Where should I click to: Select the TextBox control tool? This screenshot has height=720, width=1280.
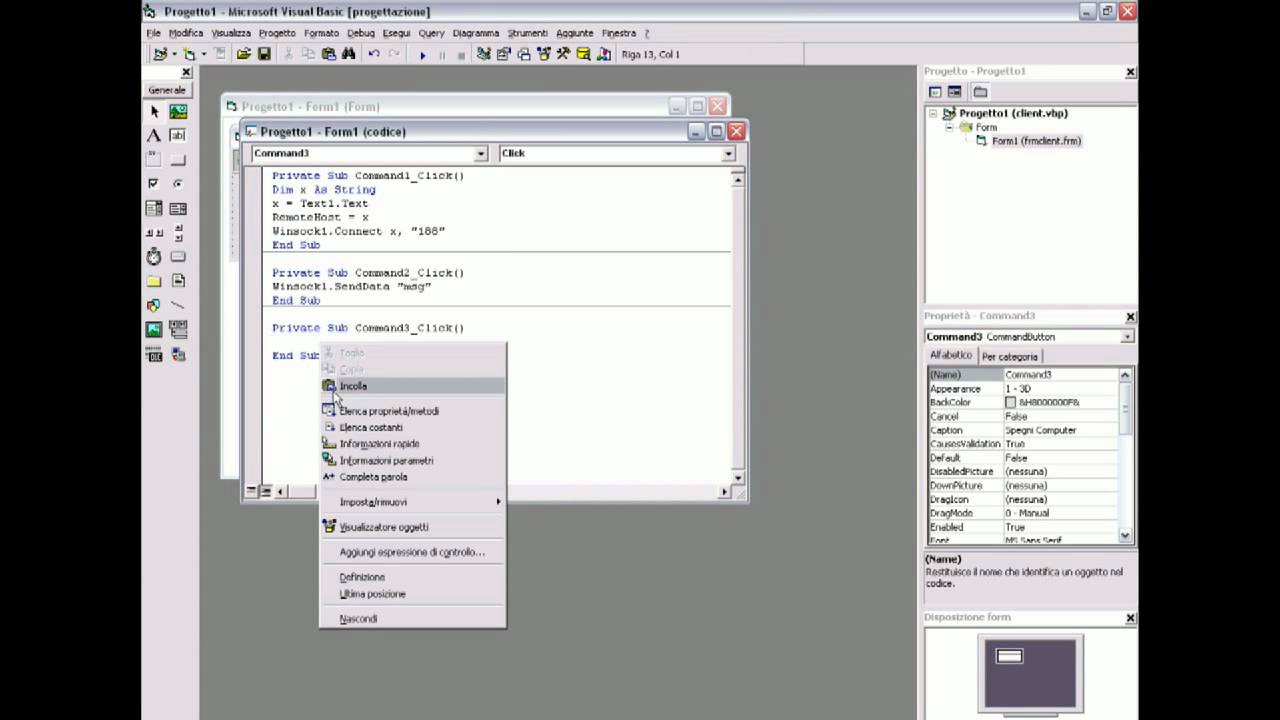pyautogui.click(x=178, y=136)
